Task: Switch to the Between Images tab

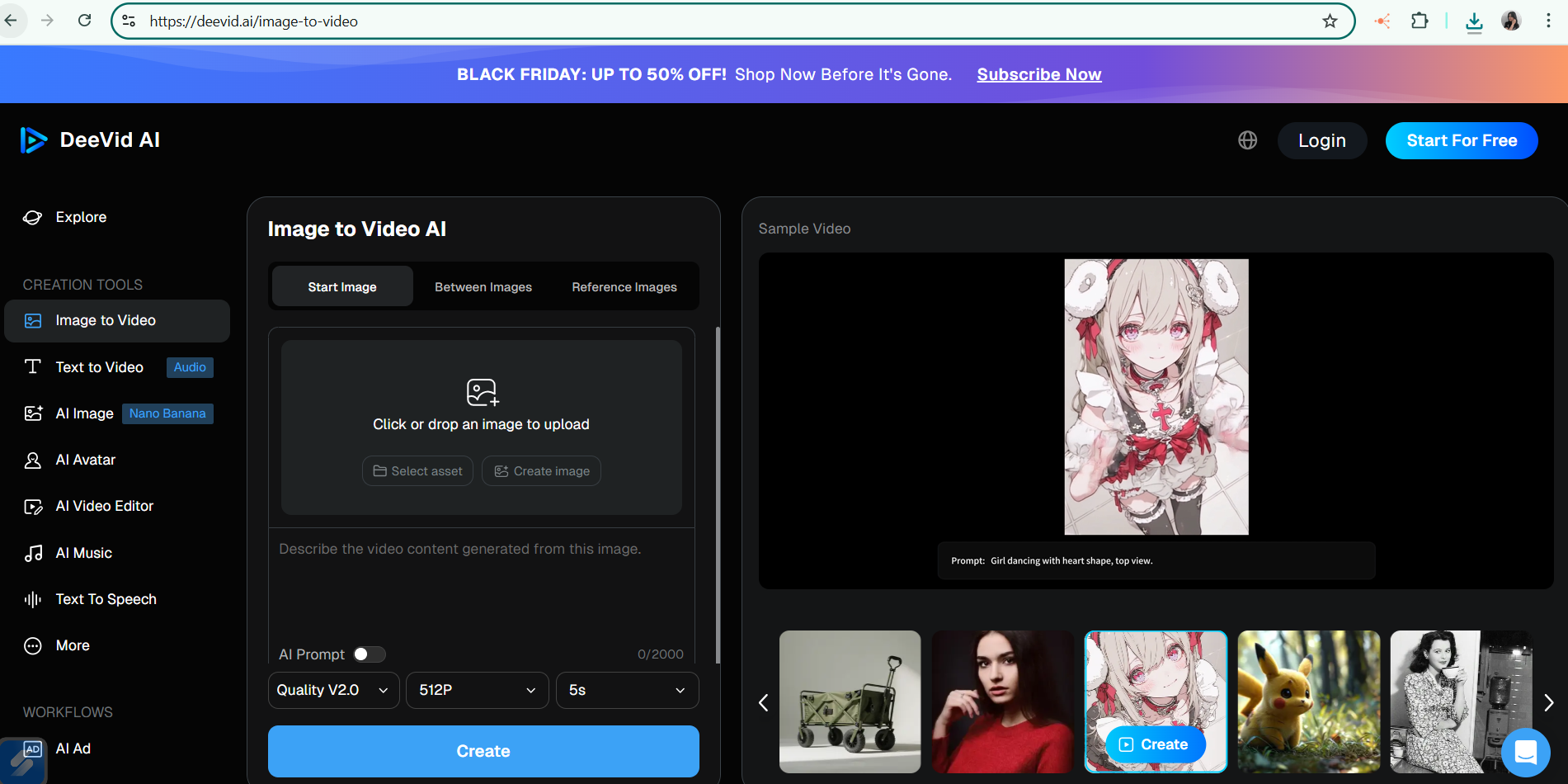Action: 483,286
